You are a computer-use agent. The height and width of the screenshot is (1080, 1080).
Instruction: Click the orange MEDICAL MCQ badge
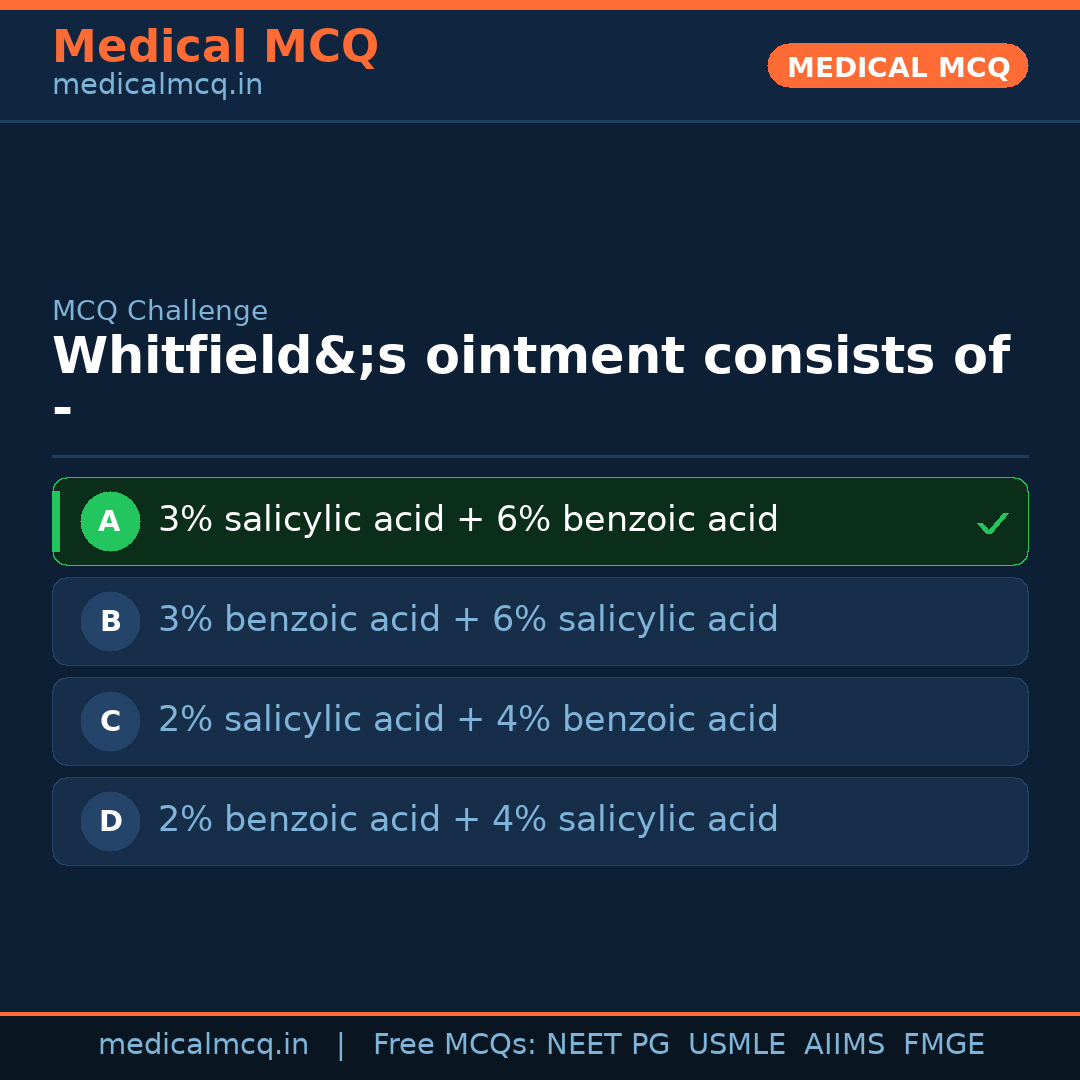(897, 66)
